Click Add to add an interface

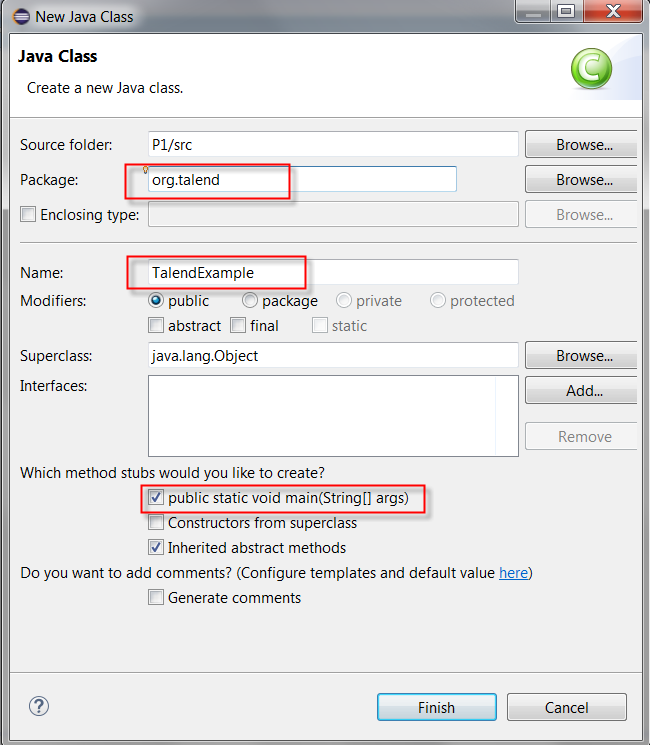[583, 391]
